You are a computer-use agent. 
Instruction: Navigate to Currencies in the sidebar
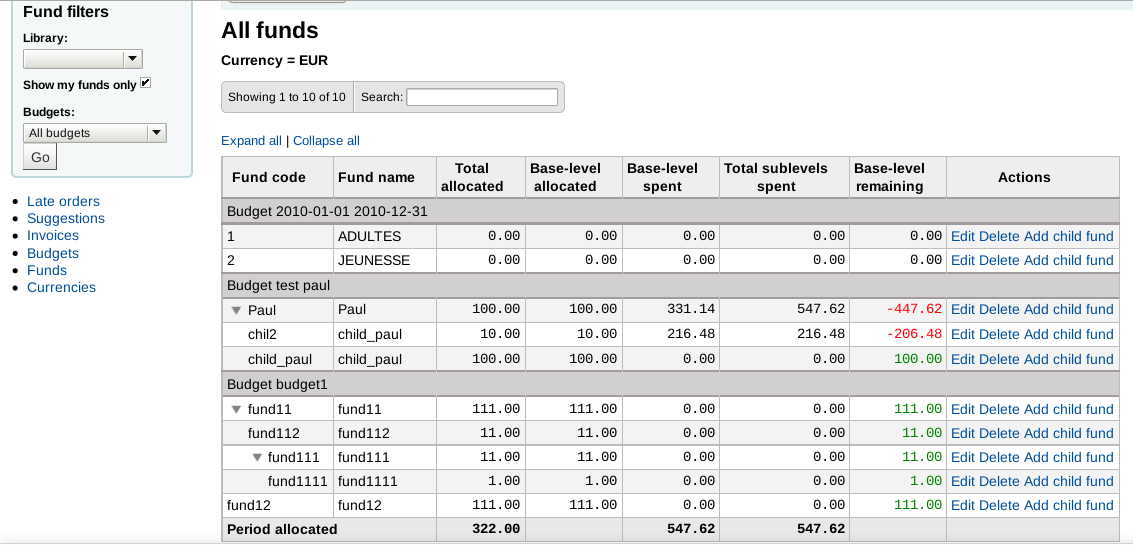point(61,287)
